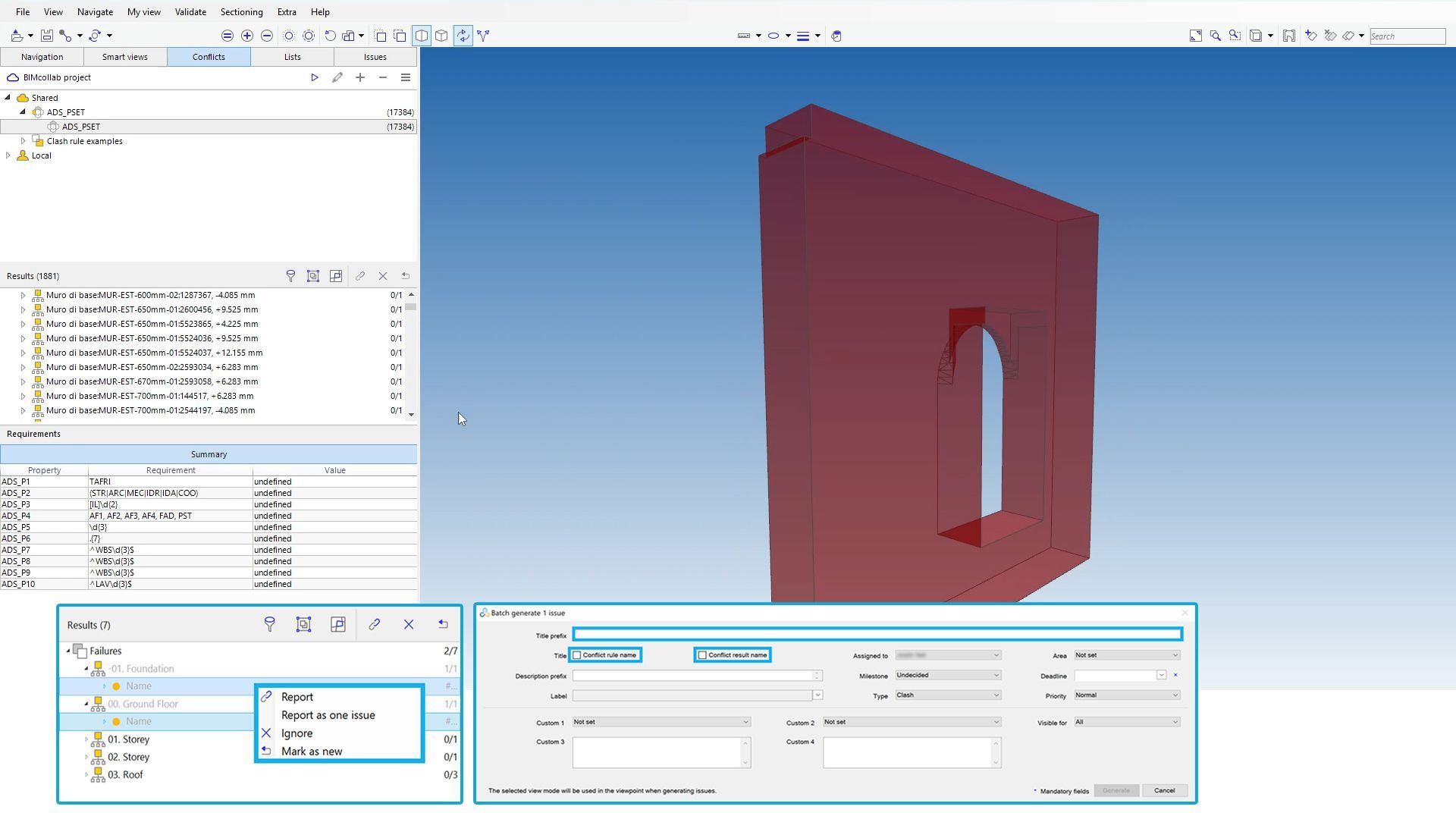Image resolution: width=1456 pixels, height=819 pixels.
Task: Choose Report as one issue
Action: click(x=328, y=715)
